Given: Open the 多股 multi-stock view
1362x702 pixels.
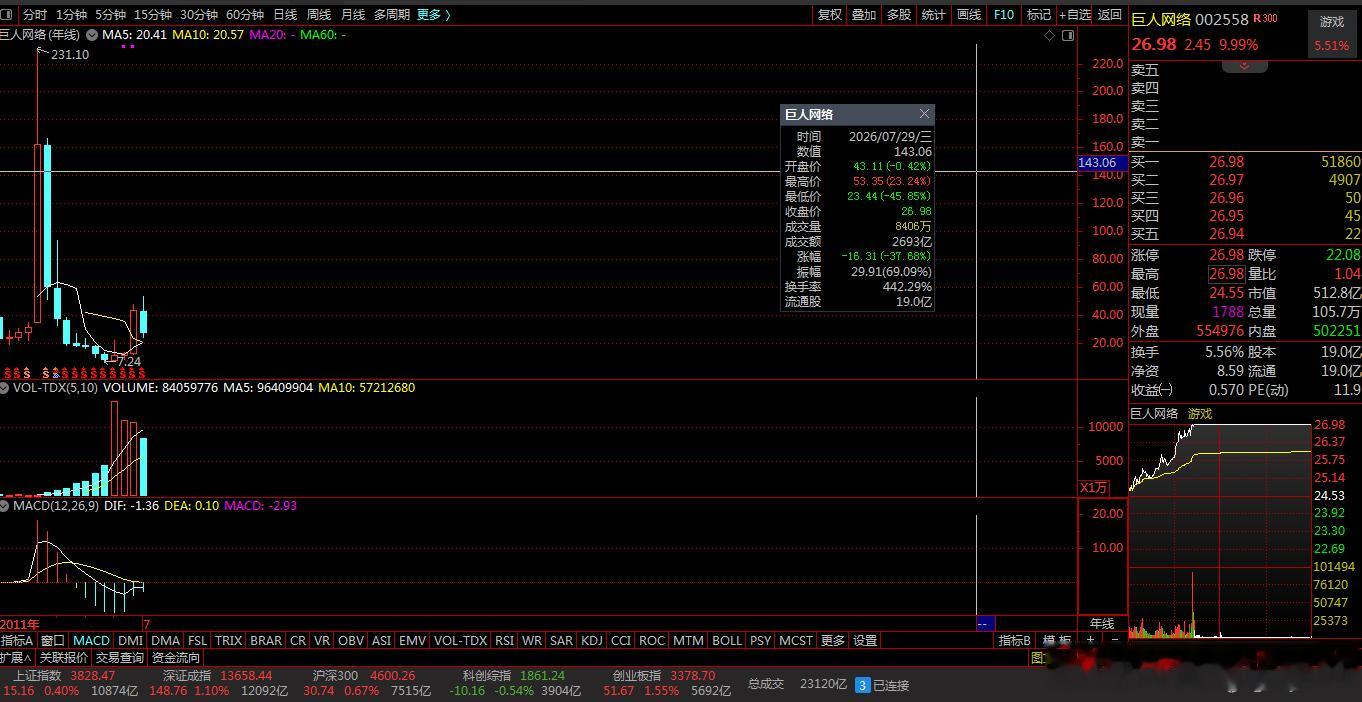Looking at the screenshot, I should click(899, 14).
